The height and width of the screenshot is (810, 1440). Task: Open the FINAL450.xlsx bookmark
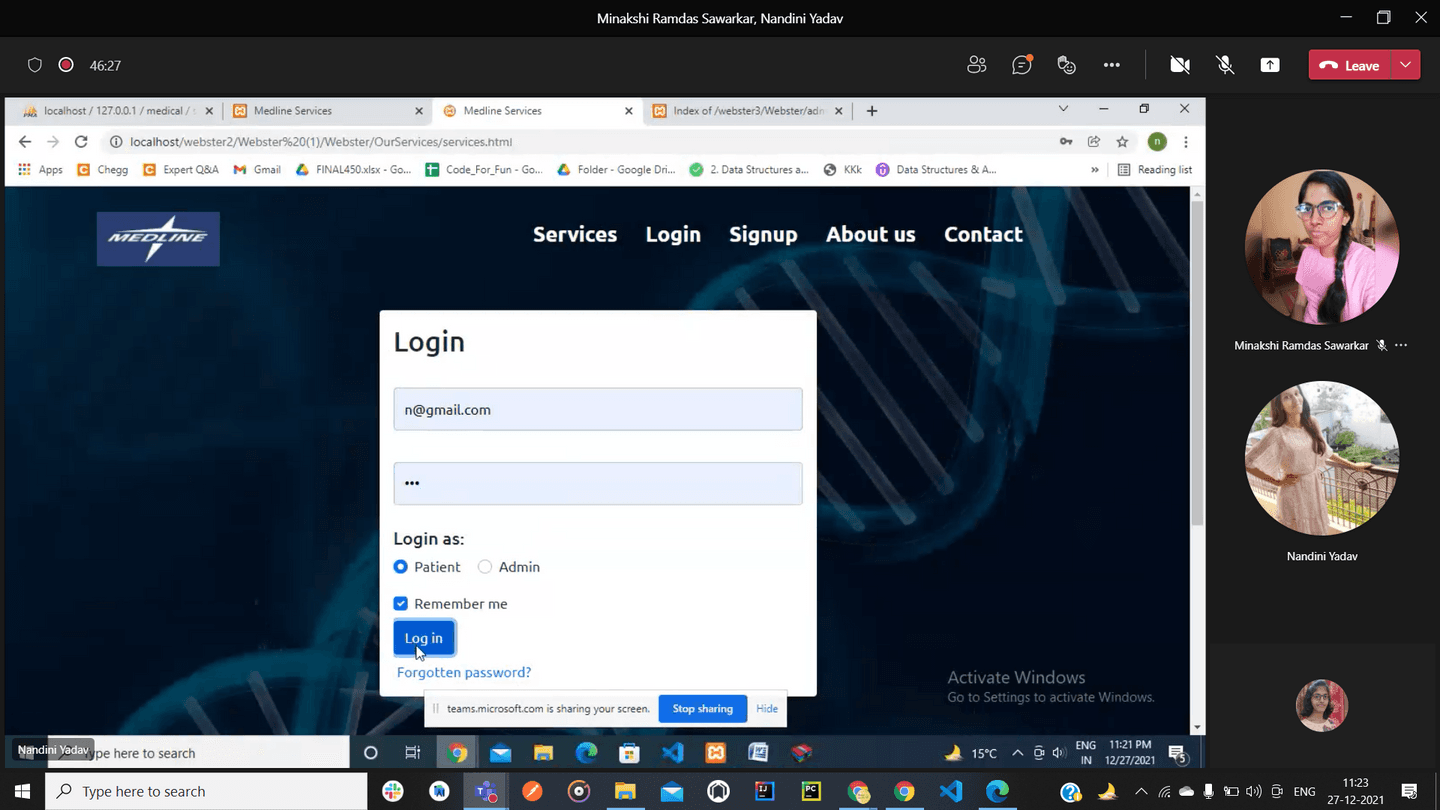[353, 170]
